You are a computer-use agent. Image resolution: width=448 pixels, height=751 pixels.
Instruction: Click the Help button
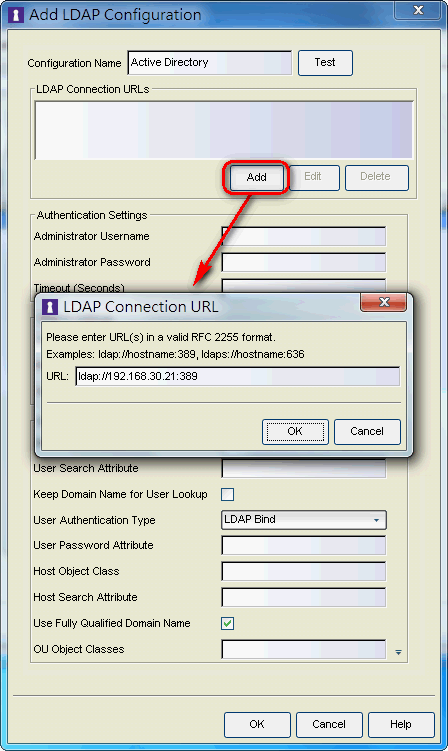pyautogui.click(x=401, y=724)
